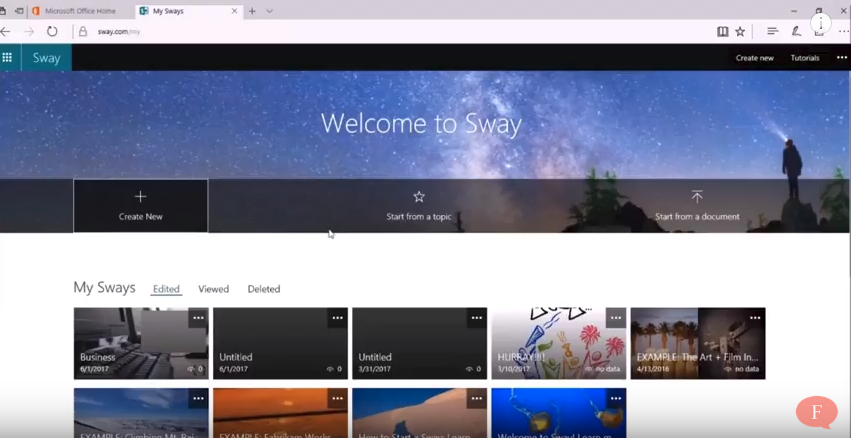Open the Business sway thumbnail
This screenshot has height=438, width=851.
(x=141, y=343)
